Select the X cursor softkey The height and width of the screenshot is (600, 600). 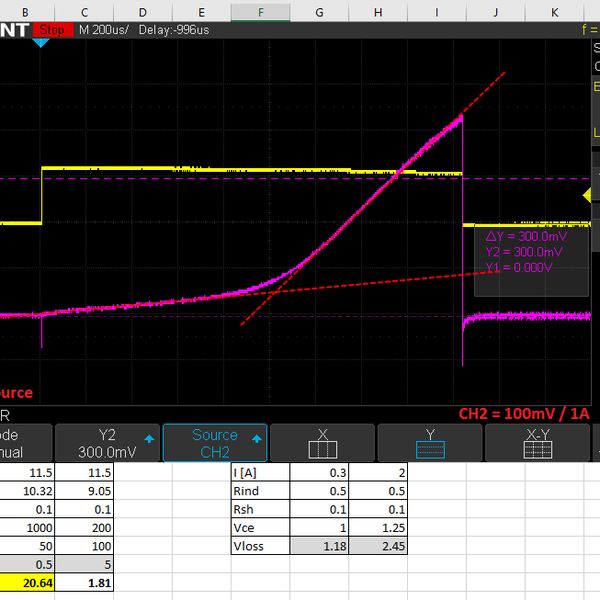click(x=323, y=443)
